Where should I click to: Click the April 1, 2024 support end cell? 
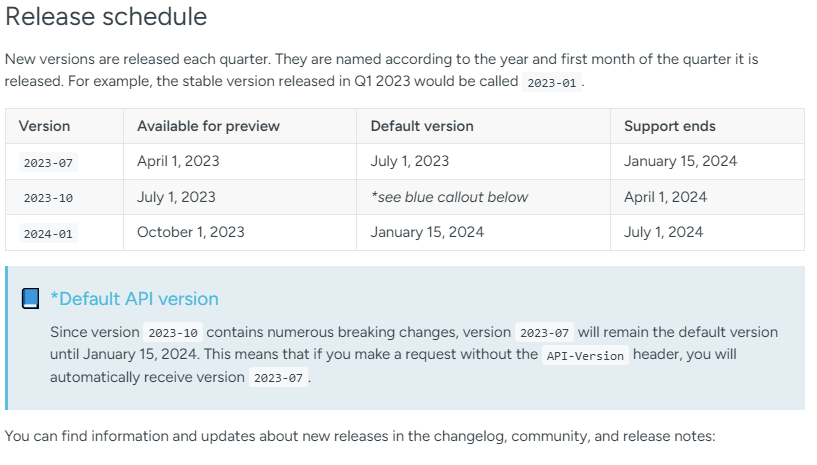[665, 197]
